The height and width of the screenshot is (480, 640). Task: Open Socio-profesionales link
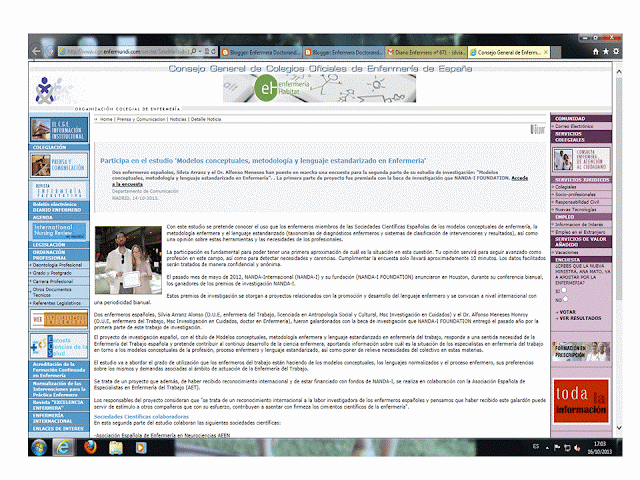575,194
